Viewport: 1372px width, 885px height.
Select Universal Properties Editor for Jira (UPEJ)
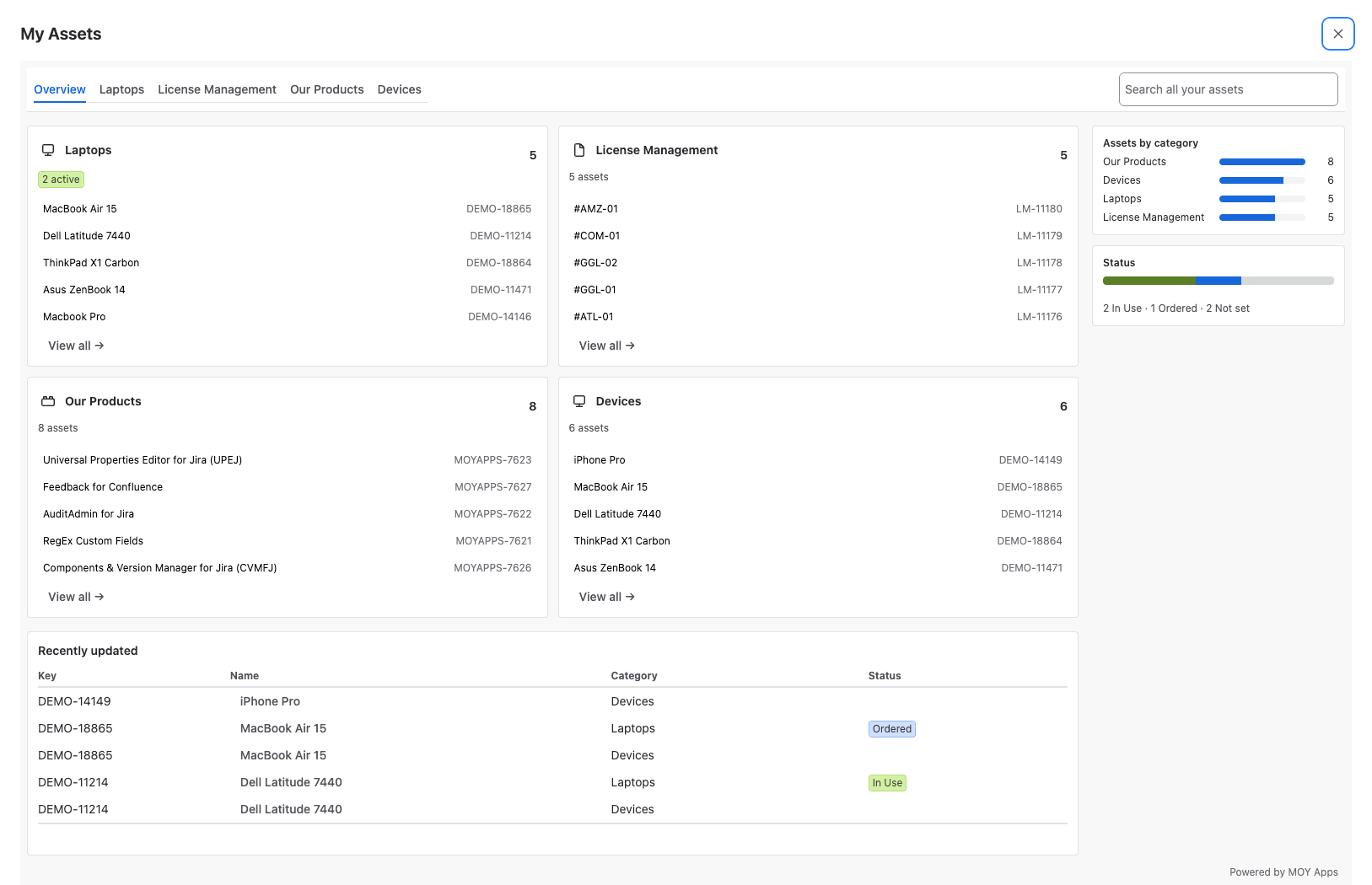tap(288, 460)
